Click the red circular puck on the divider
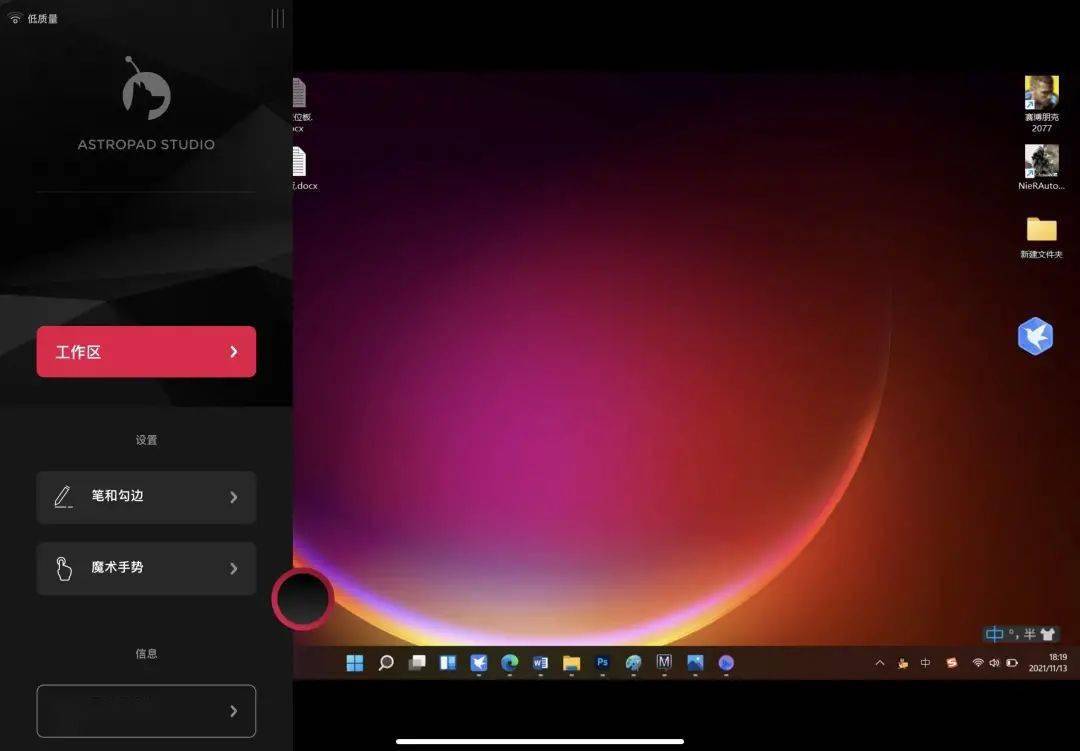The height and width of the screenshot is (751, 1080). pyautogui.click(x=302, y=597)
